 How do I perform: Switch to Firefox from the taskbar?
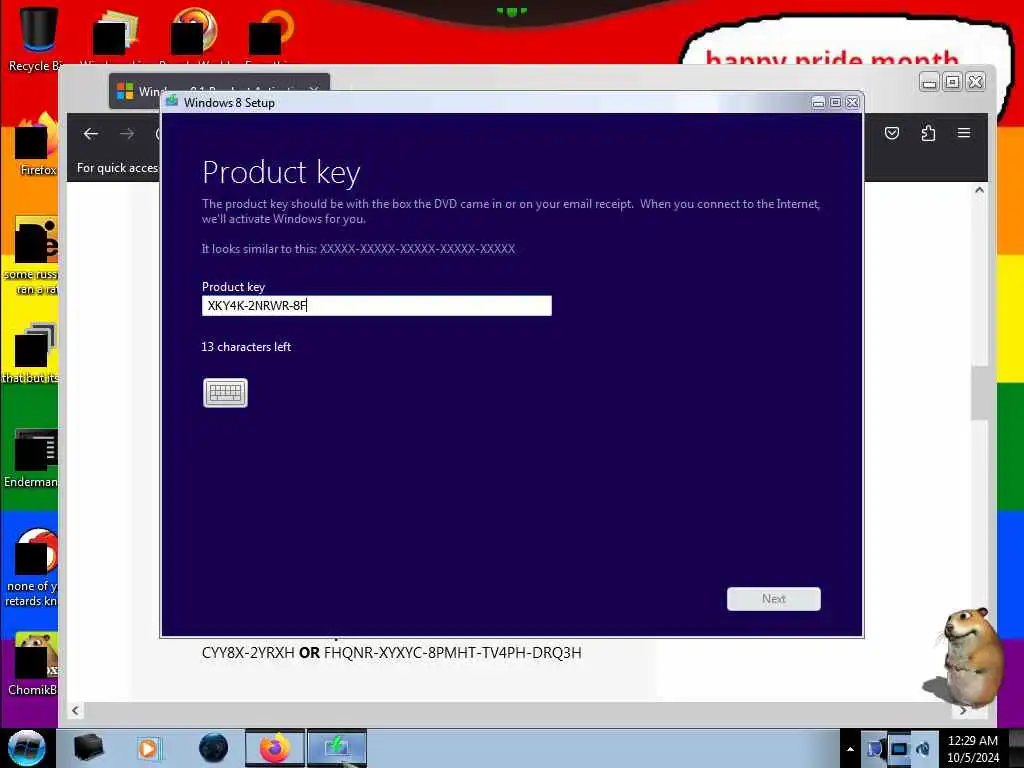tap(275, 748)
